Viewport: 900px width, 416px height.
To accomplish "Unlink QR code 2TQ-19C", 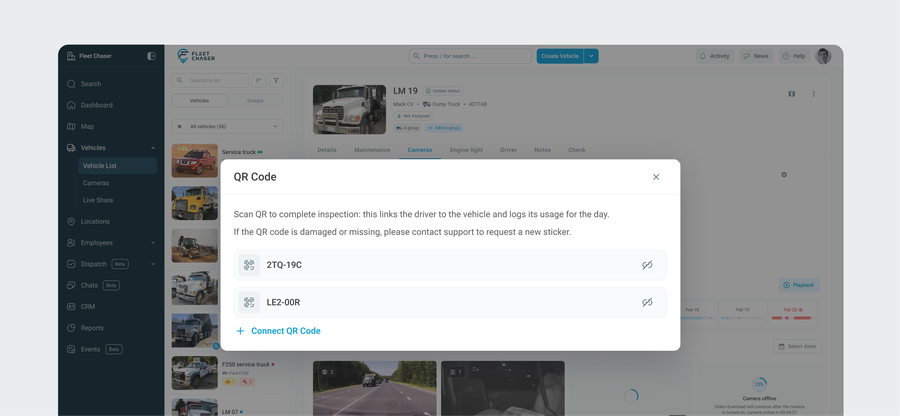I will (647, 265).
